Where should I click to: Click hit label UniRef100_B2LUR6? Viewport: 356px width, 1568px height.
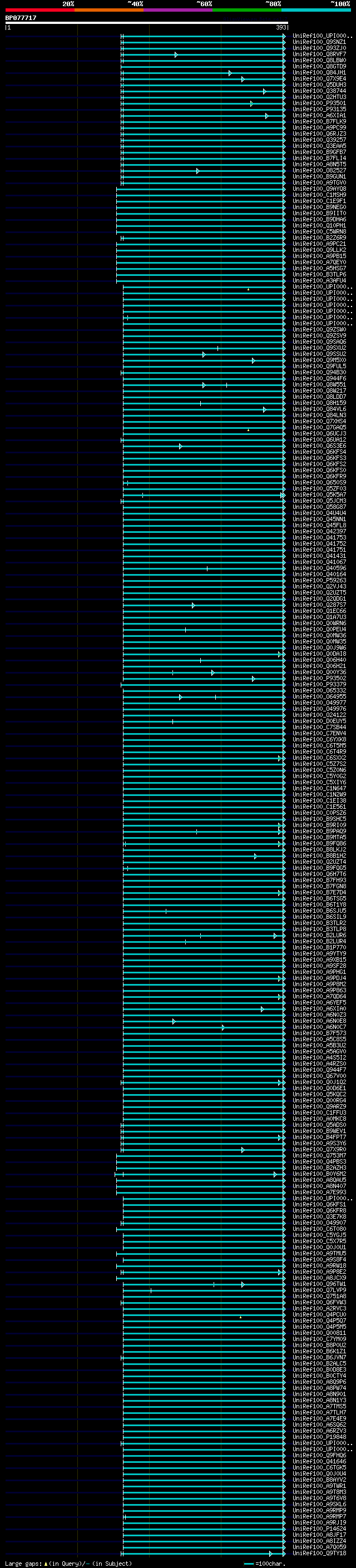[x=319, y=936]
